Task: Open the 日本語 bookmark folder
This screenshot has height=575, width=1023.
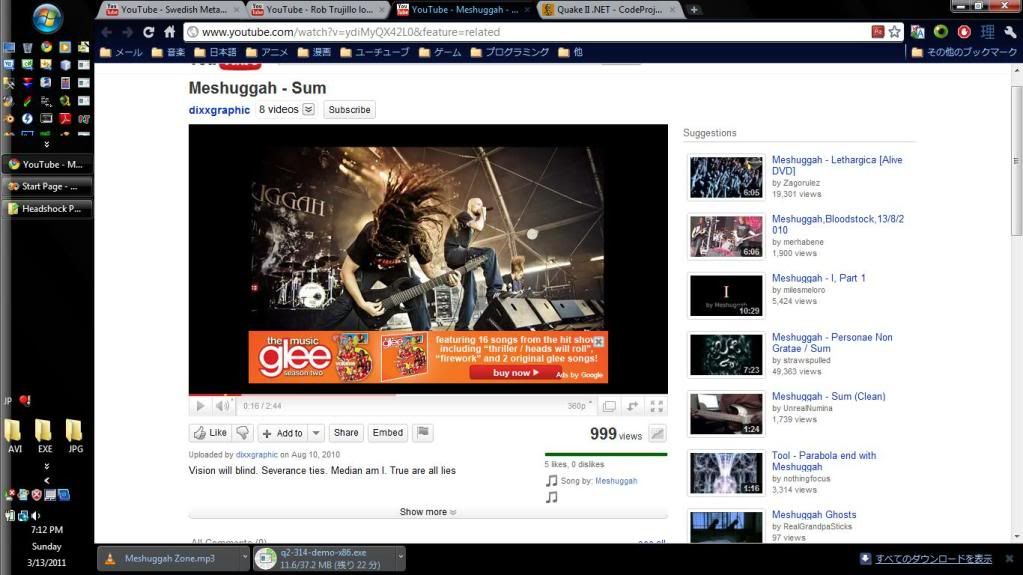Action: [x=215, y=52]
